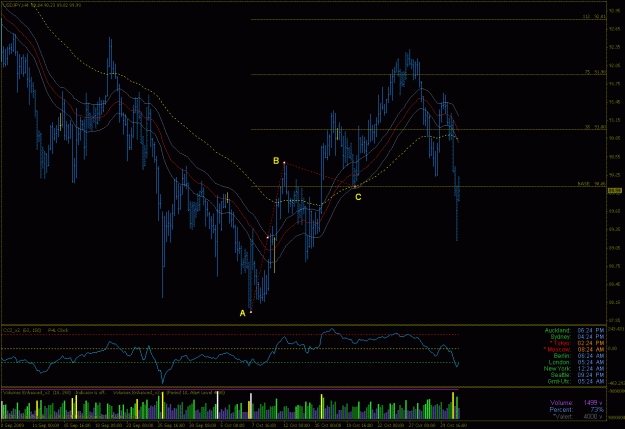The width and height of the screenshot is (625, 429).
Task: Select the BASE Fibonacci level label
Action: pyautogui.click(x=592, y=184)
